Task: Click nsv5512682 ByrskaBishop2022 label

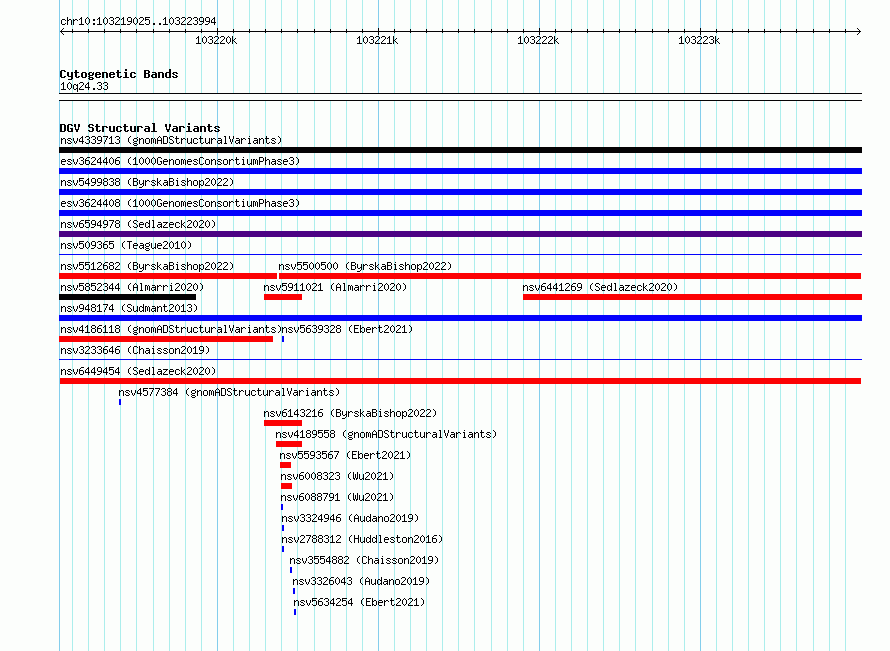Action: tap(147, 266)
